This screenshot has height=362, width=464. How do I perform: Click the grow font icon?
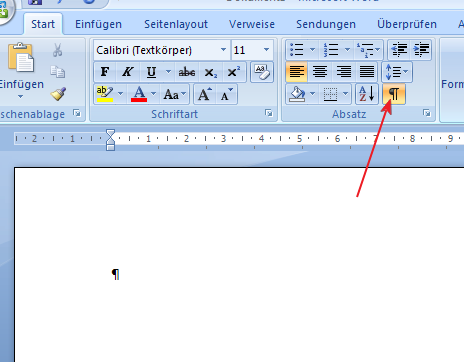[x=205, y=94]
